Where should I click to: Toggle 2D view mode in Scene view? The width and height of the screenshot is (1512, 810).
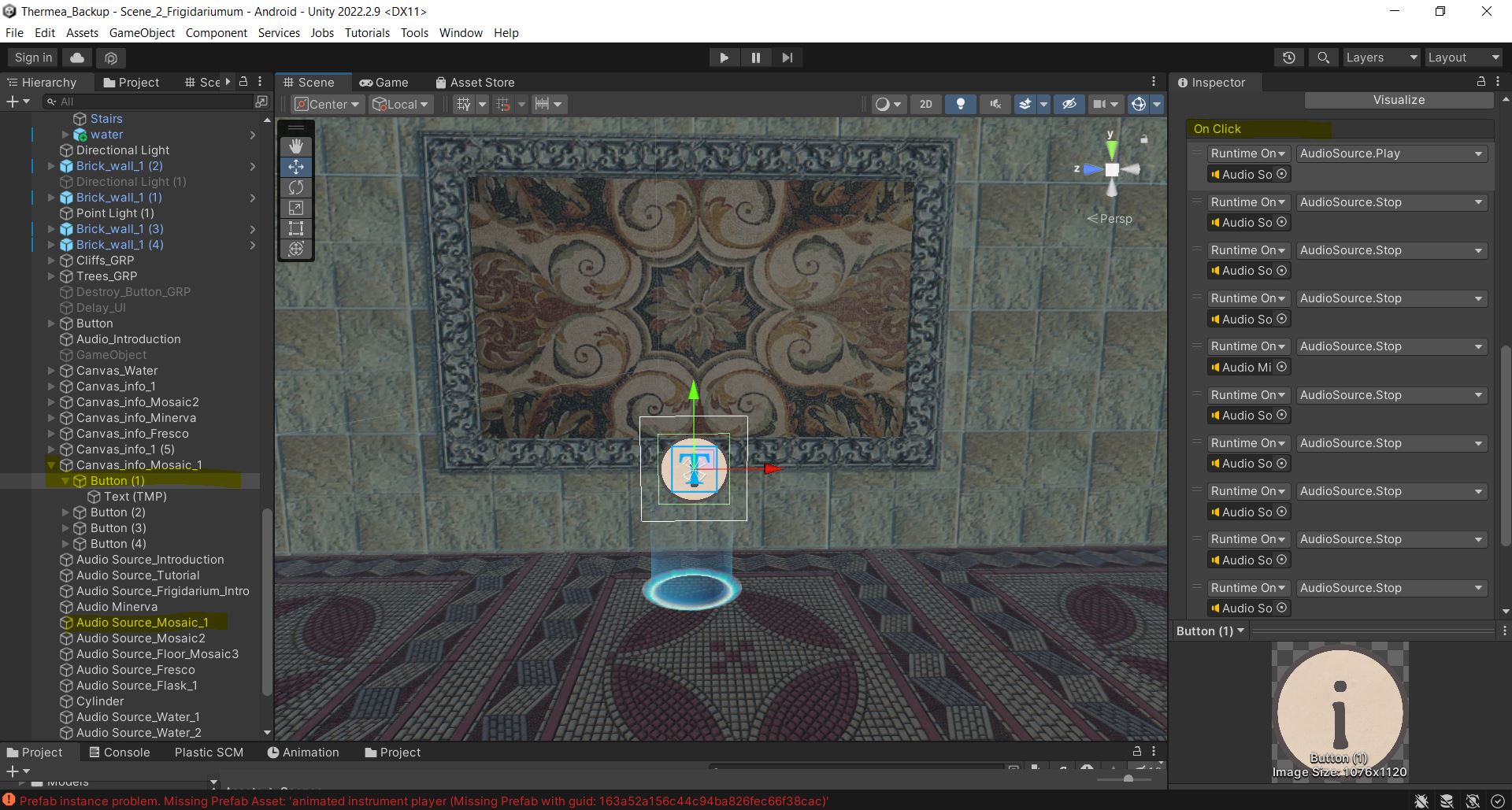click(x=925, y=103)
